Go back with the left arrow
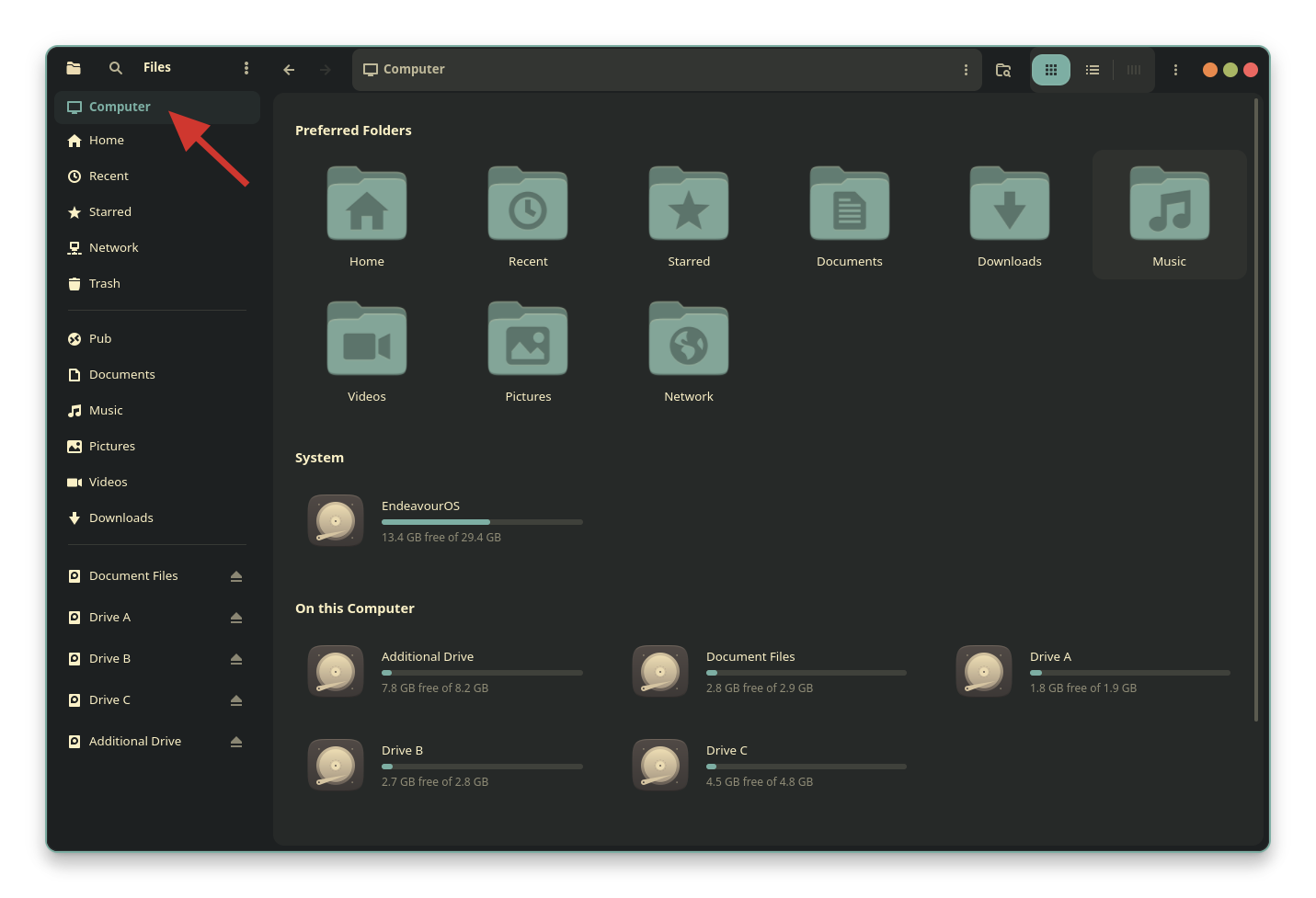1316x898 pixels. click(289, 70)
